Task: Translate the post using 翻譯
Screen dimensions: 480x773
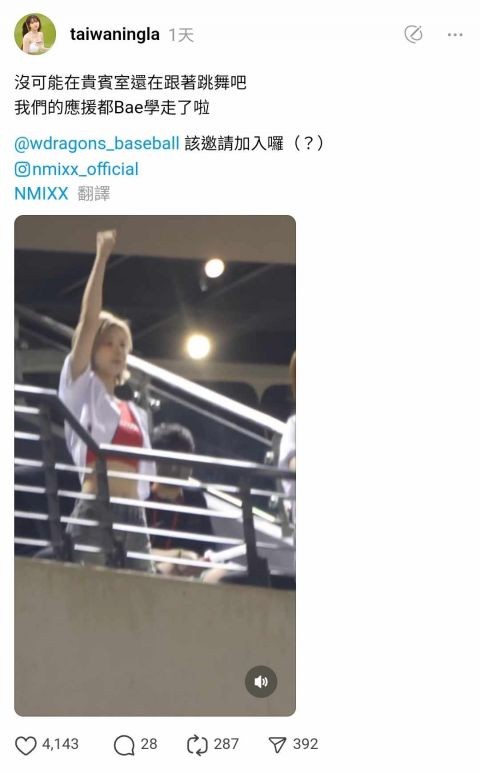Action: [x=94, y=194]
